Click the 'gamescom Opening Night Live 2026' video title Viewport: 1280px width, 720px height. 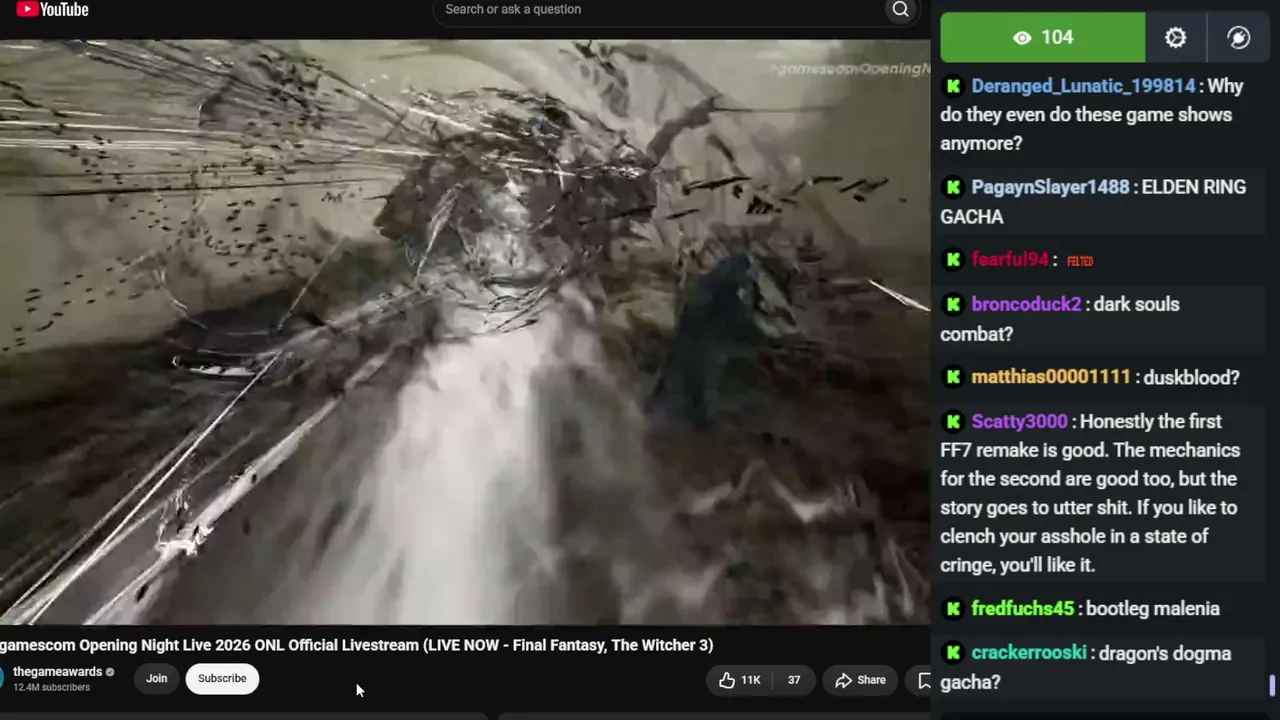click(x=356, y=645)
